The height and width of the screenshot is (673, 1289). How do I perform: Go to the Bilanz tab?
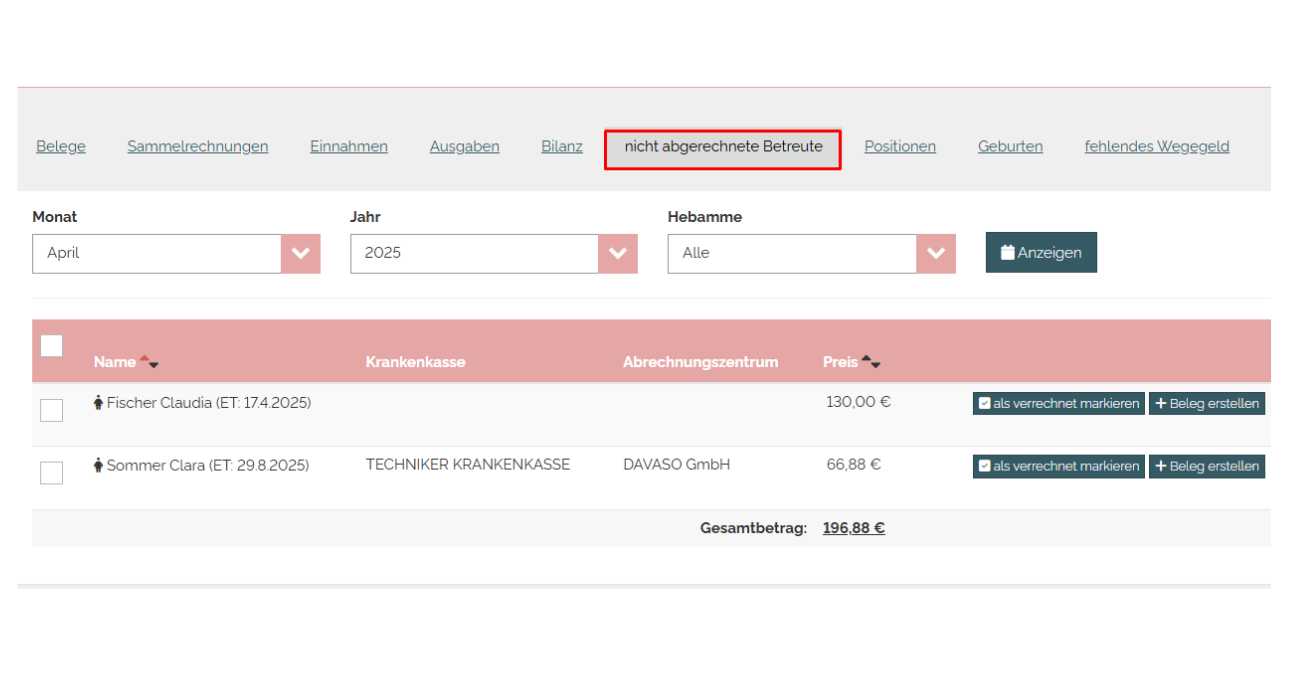click(562, 147)
